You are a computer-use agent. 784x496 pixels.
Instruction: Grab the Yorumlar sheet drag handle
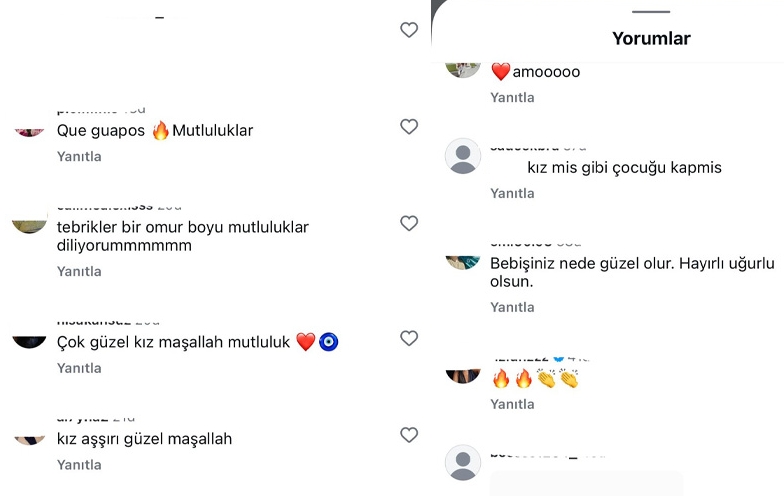(x=650, y=12)
